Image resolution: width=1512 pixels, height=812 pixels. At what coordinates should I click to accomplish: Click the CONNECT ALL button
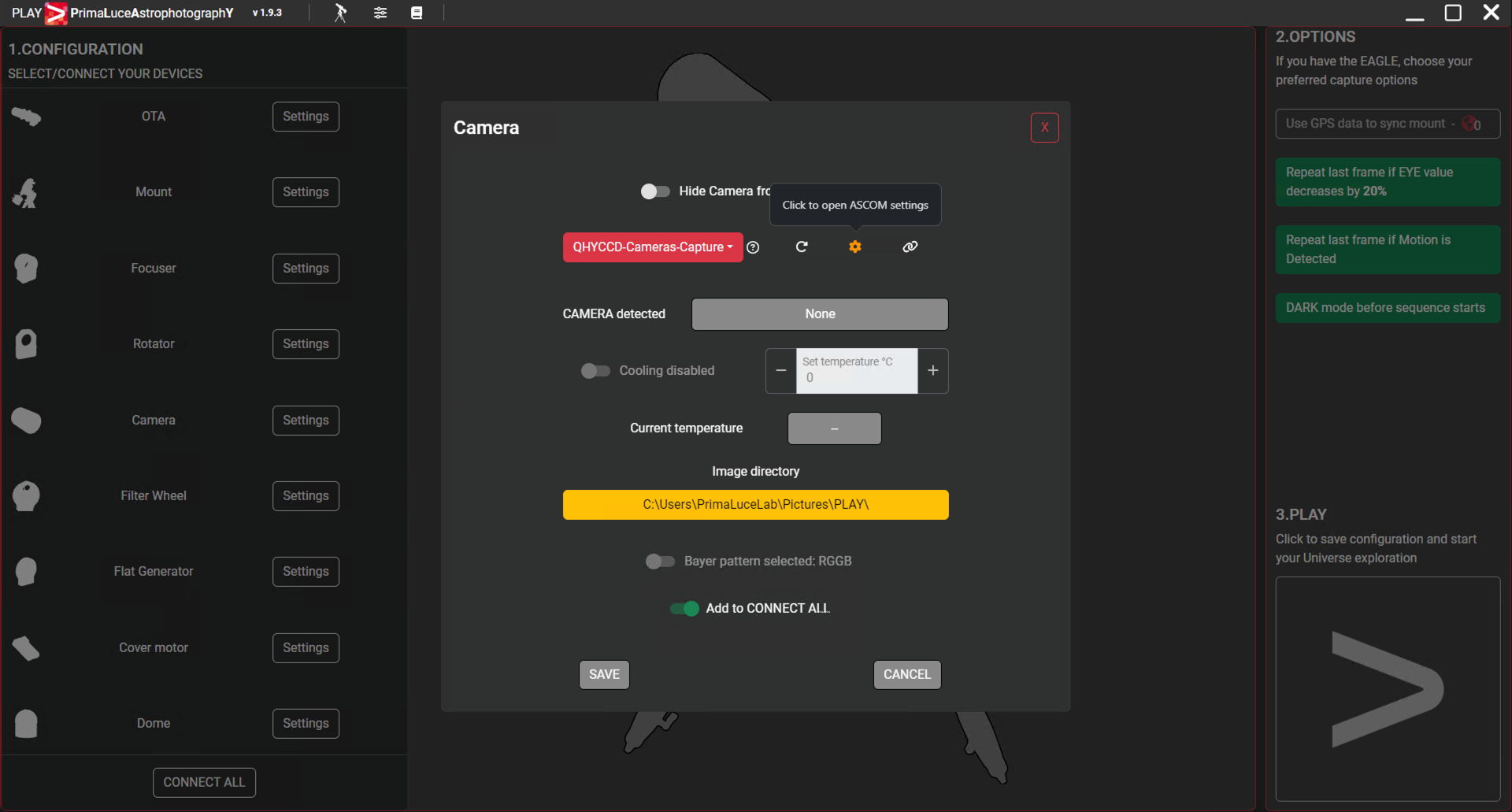(x=204, y=783)
